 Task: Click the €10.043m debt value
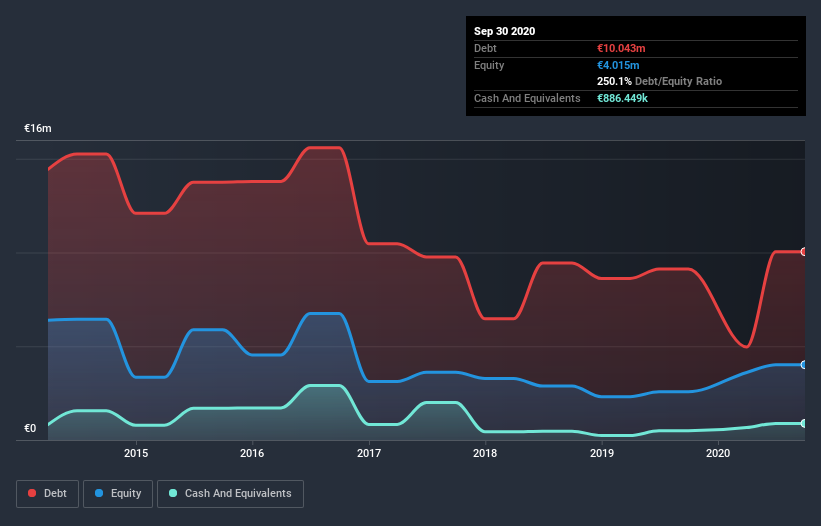click(621, 48)
